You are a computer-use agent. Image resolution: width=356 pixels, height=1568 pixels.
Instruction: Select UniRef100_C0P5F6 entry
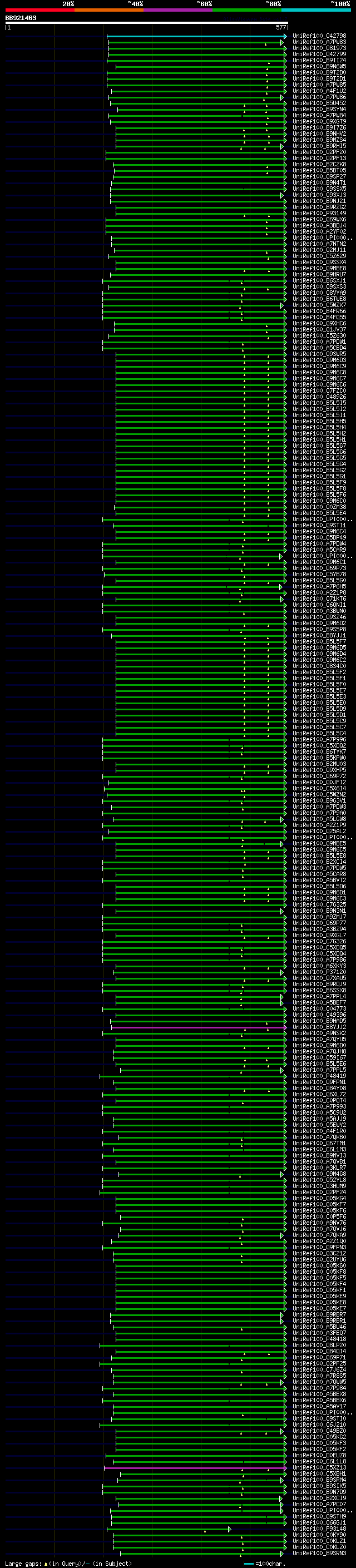[x=319, y=1217]
